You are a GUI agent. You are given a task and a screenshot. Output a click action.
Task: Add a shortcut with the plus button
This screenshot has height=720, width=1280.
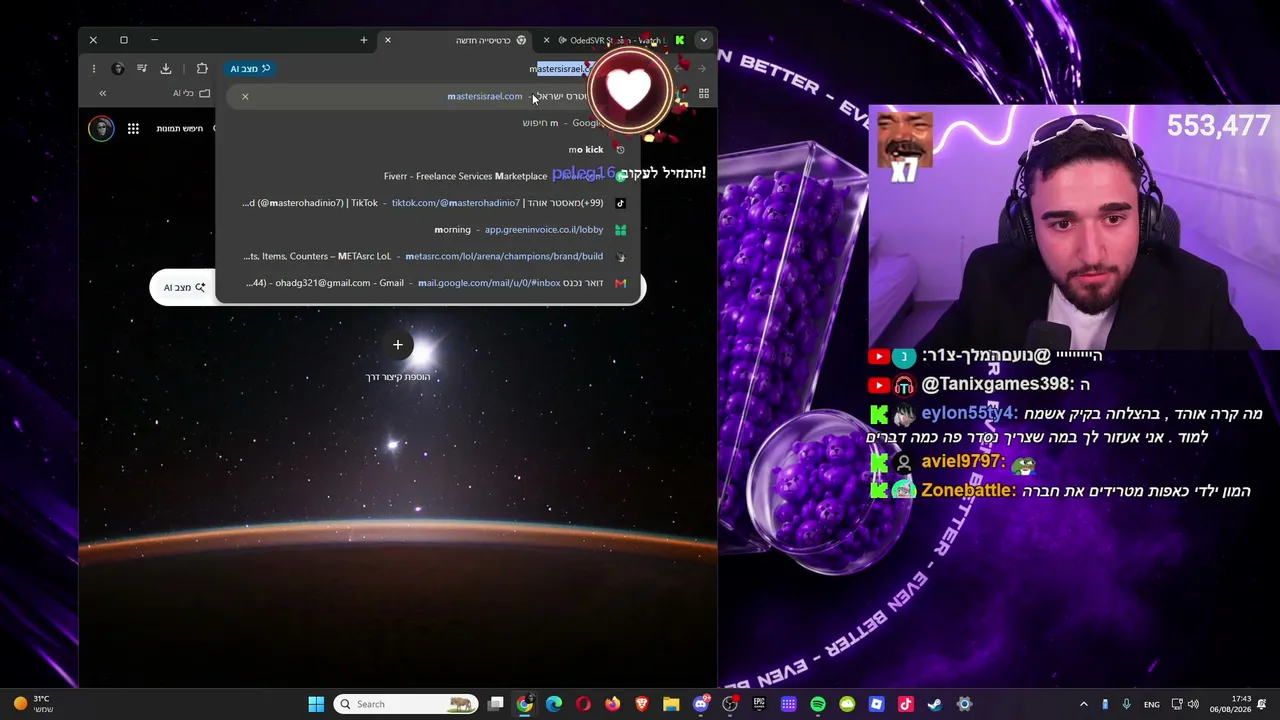point(398,345)
